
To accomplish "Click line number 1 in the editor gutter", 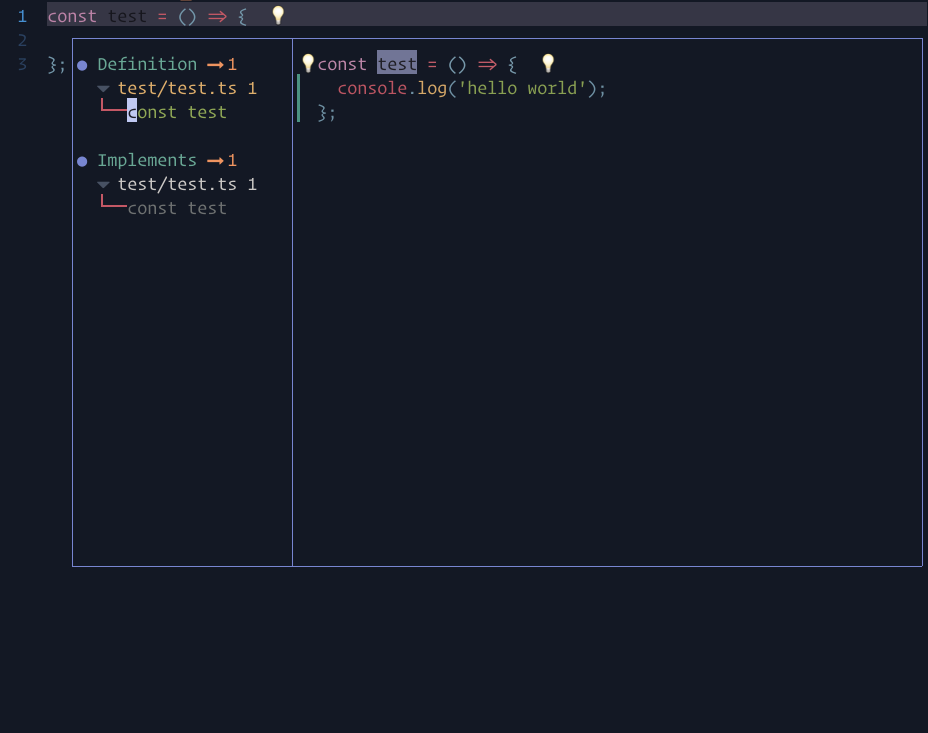I will coord(22,15).
